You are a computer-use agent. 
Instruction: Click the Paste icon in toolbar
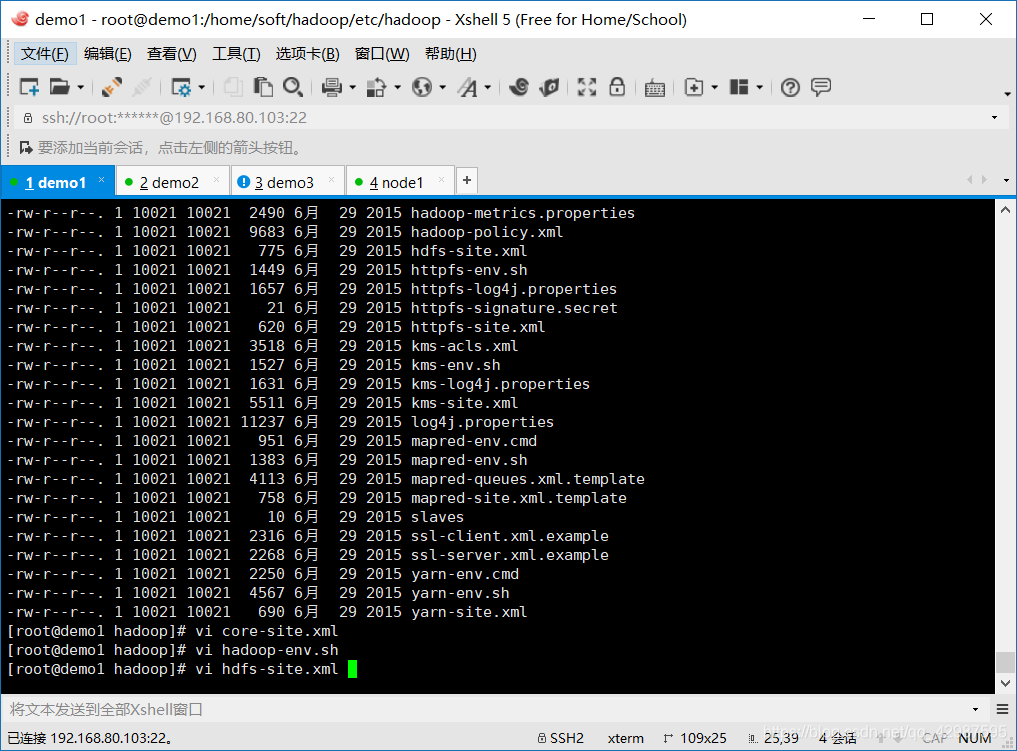coord(263,87)
